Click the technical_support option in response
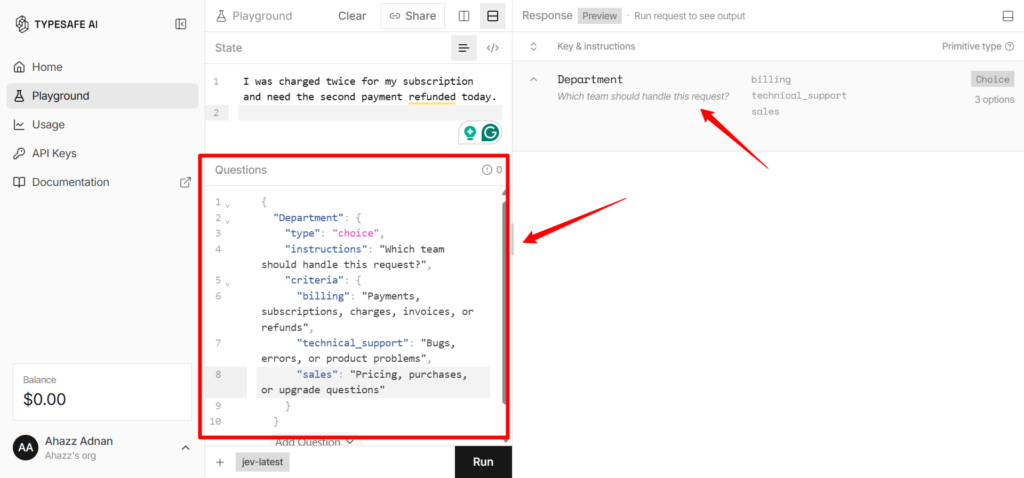1024x478 pixels. click(x=799, y=95)
